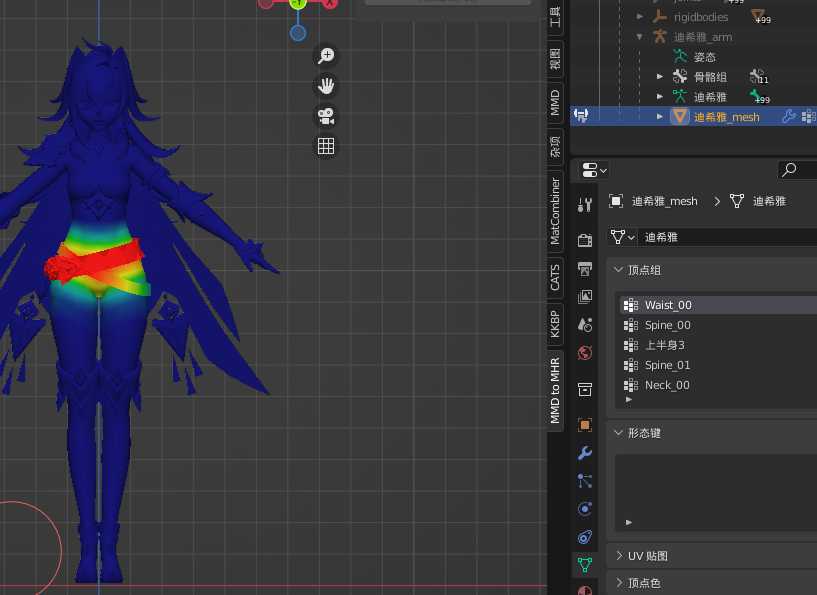Collapse the 迪希雅_arm armature in the outliner
The height and width of the screenshot is (595, 817).
point(638,36)
